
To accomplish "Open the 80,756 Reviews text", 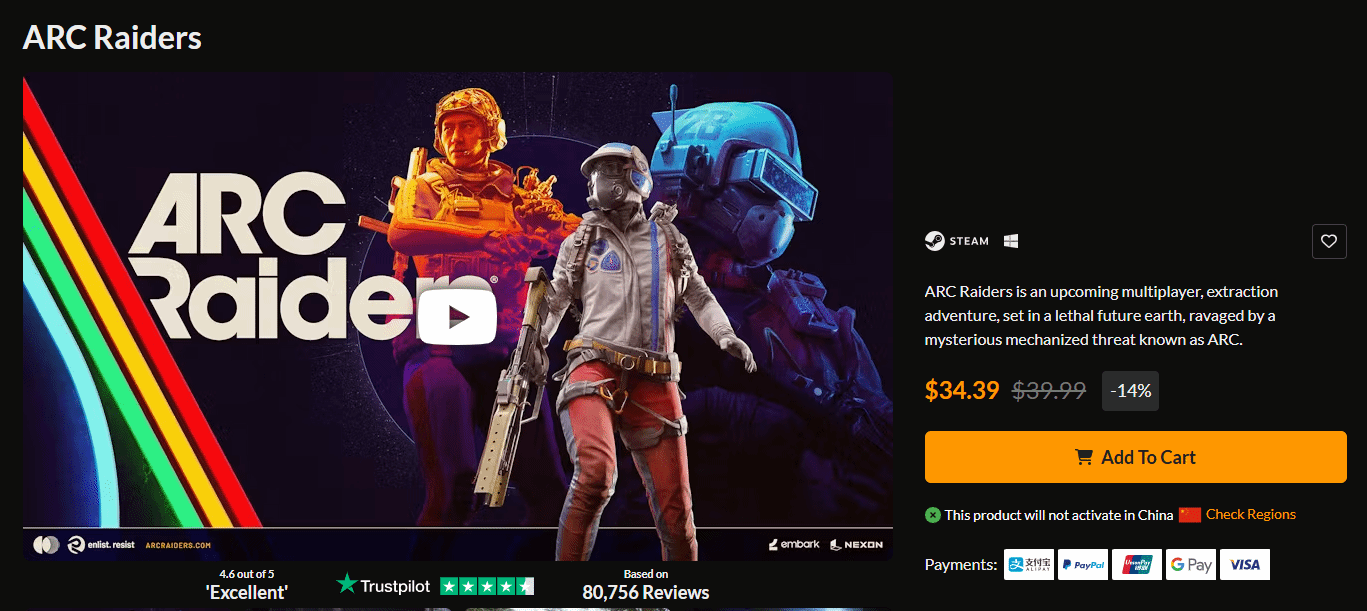I will 646,592.
